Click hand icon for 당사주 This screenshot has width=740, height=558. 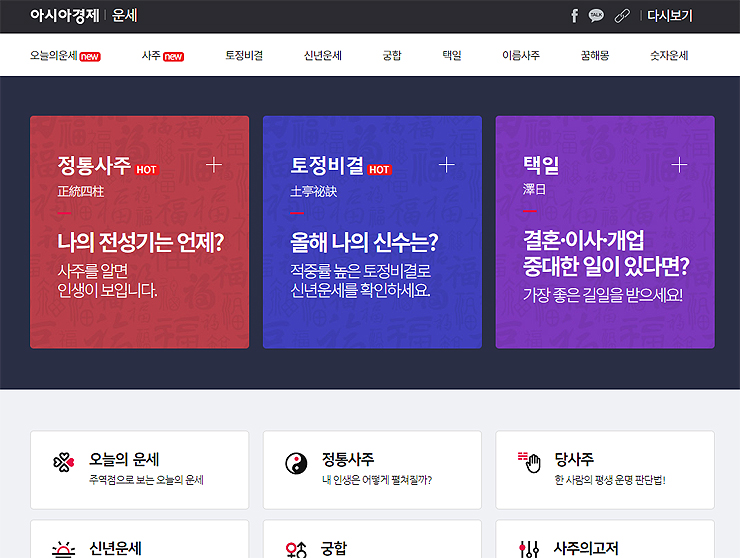[529, 462]
